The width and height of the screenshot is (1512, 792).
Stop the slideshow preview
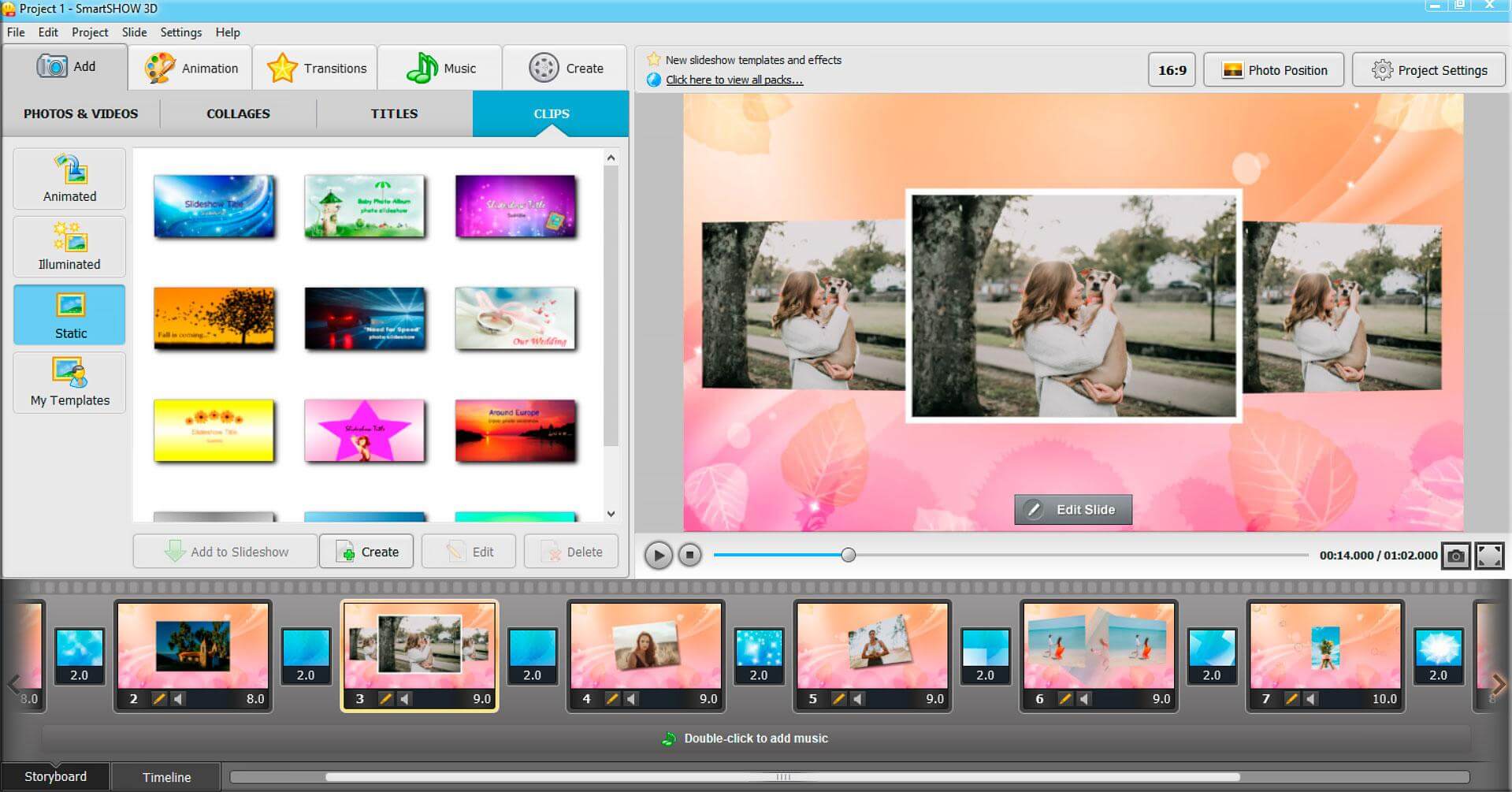pyautogui.click(x=689, y=556)
